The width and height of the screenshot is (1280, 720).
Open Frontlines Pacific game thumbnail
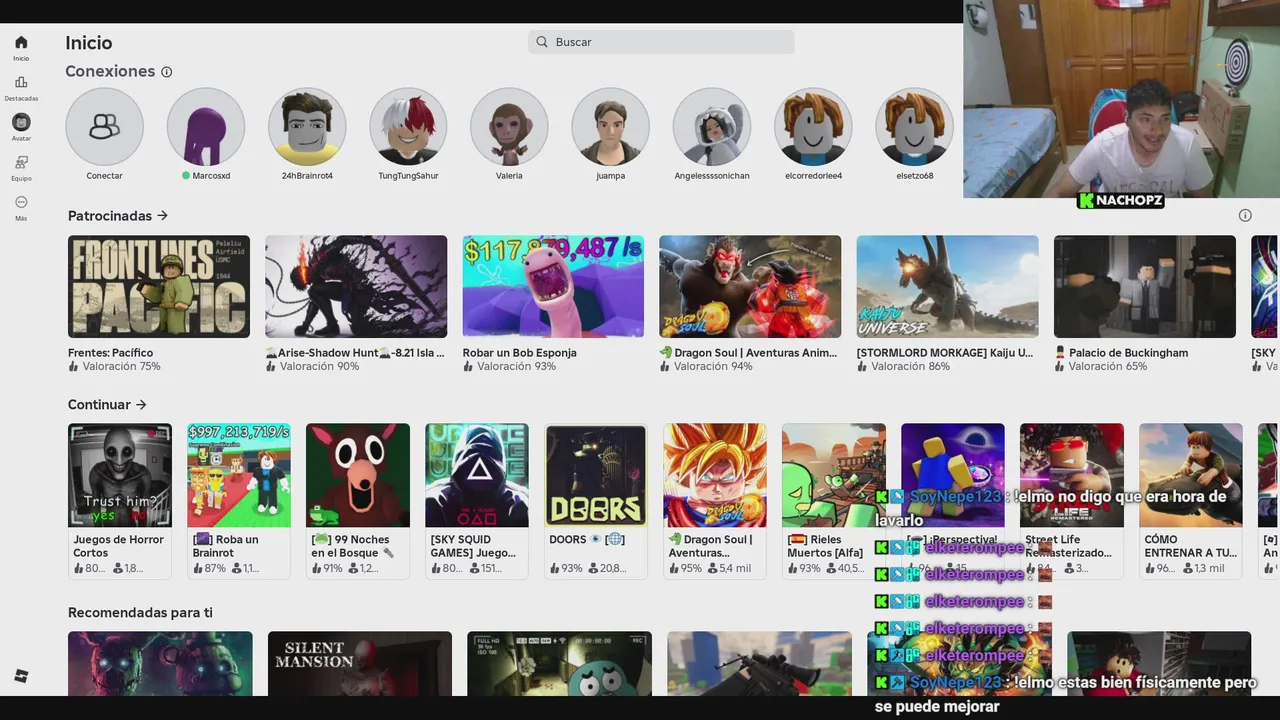[159, 287]
